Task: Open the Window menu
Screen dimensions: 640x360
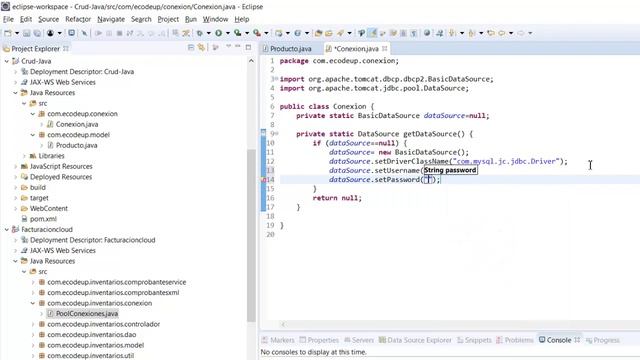Action: point(215,19)
